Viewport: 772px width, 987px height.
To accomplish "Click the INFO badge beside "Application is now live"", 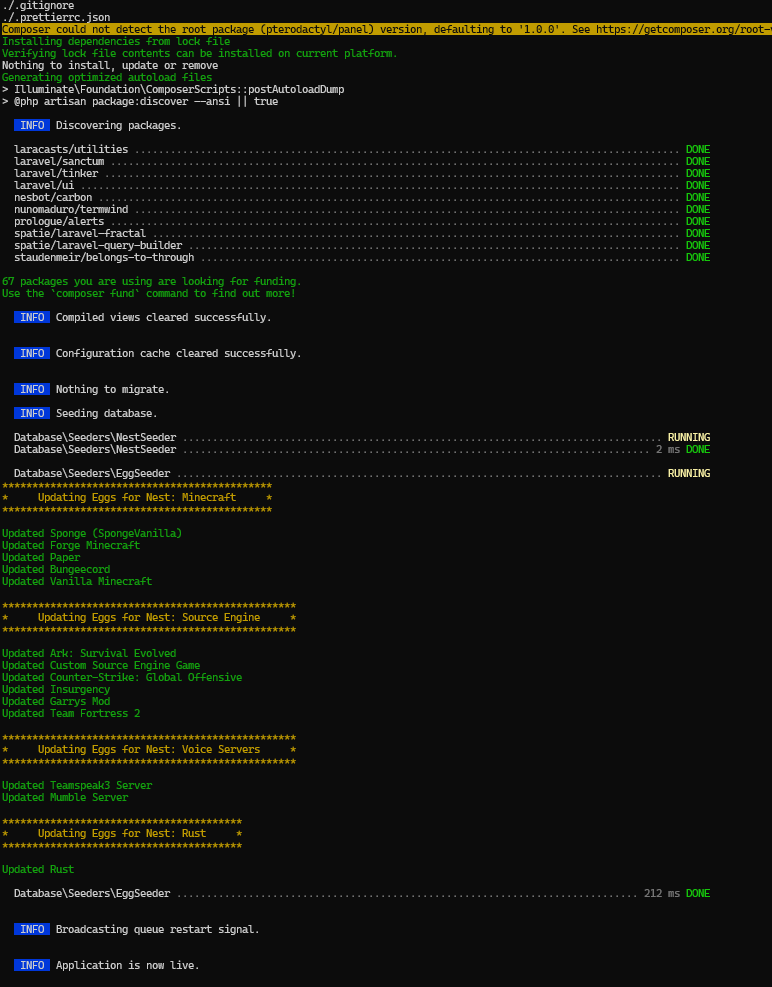I will (32, 965).
